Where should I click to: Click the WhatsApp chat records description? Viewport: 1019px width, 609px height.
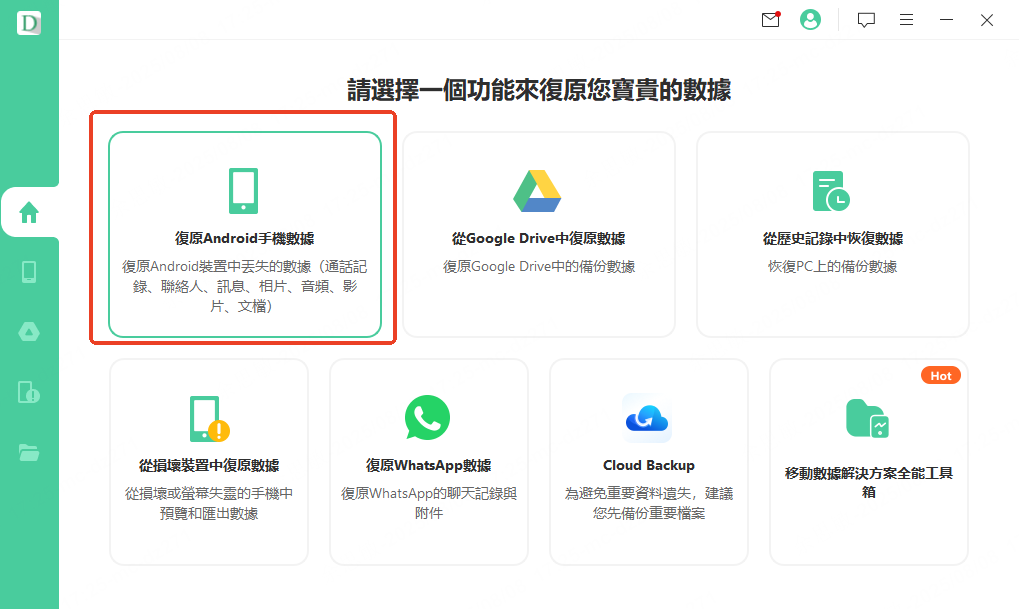pos(429,503)
